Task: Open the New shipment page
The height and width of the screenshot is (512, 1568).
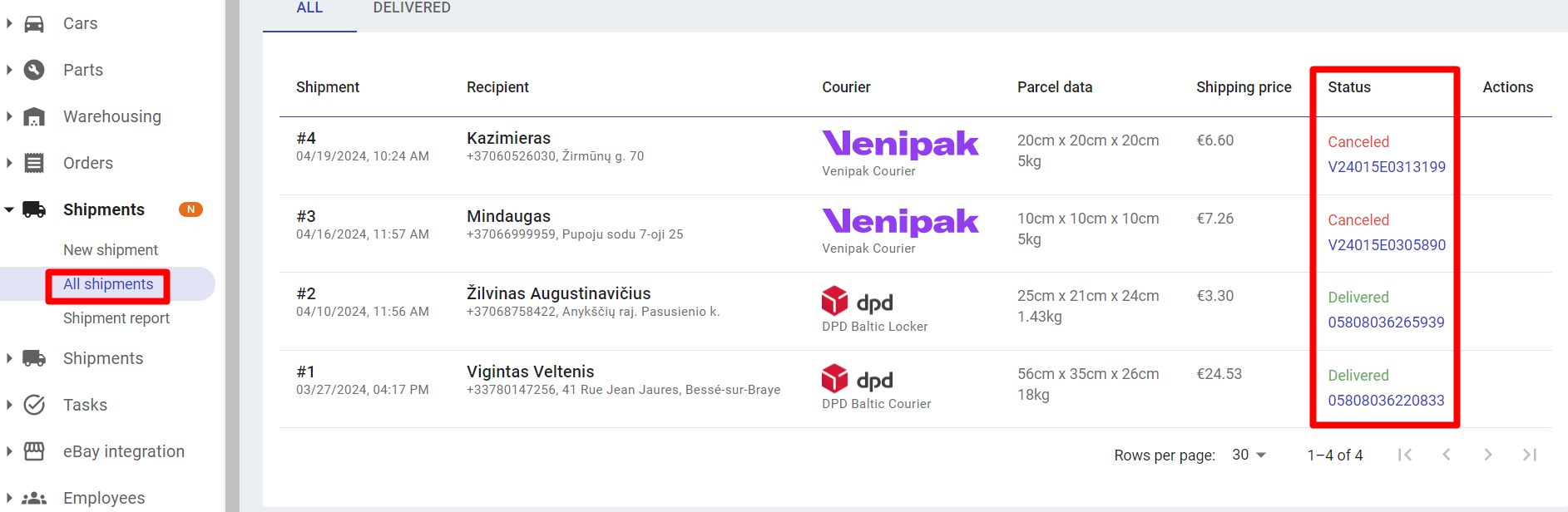Action: [111, 250]
